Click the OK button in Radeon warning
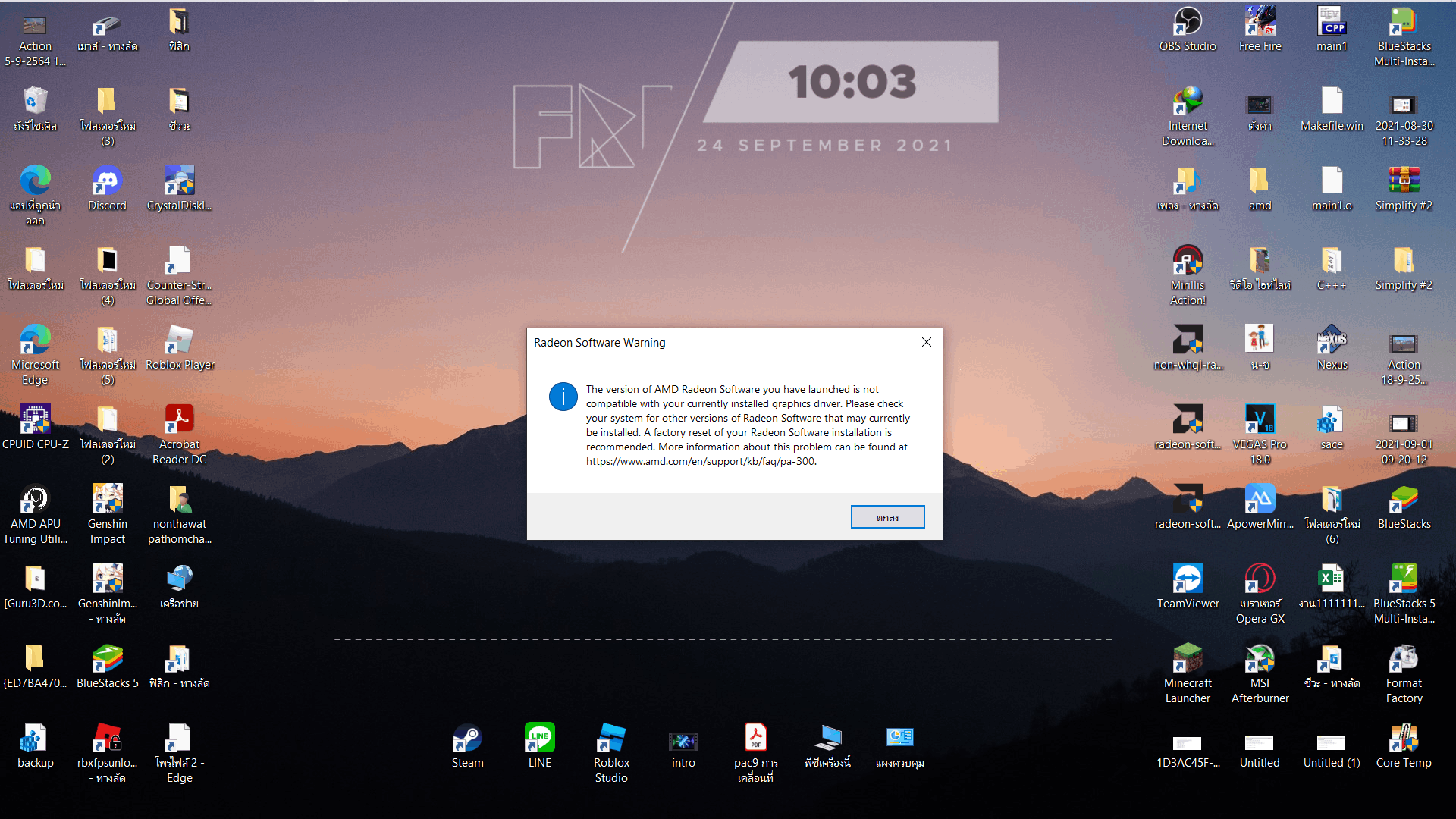1456x819 pixels. coord(887,517)
